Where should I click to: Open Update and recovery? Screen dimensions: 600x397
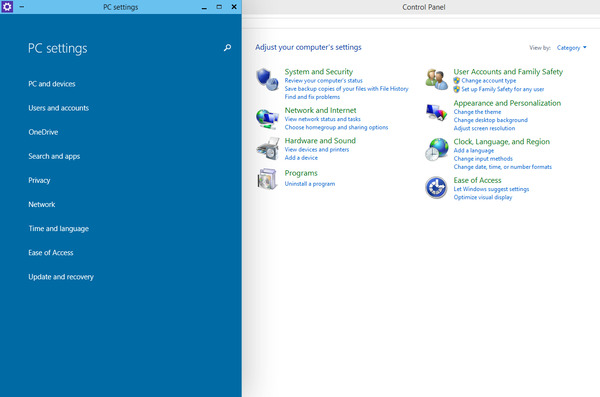coord(61,277)
